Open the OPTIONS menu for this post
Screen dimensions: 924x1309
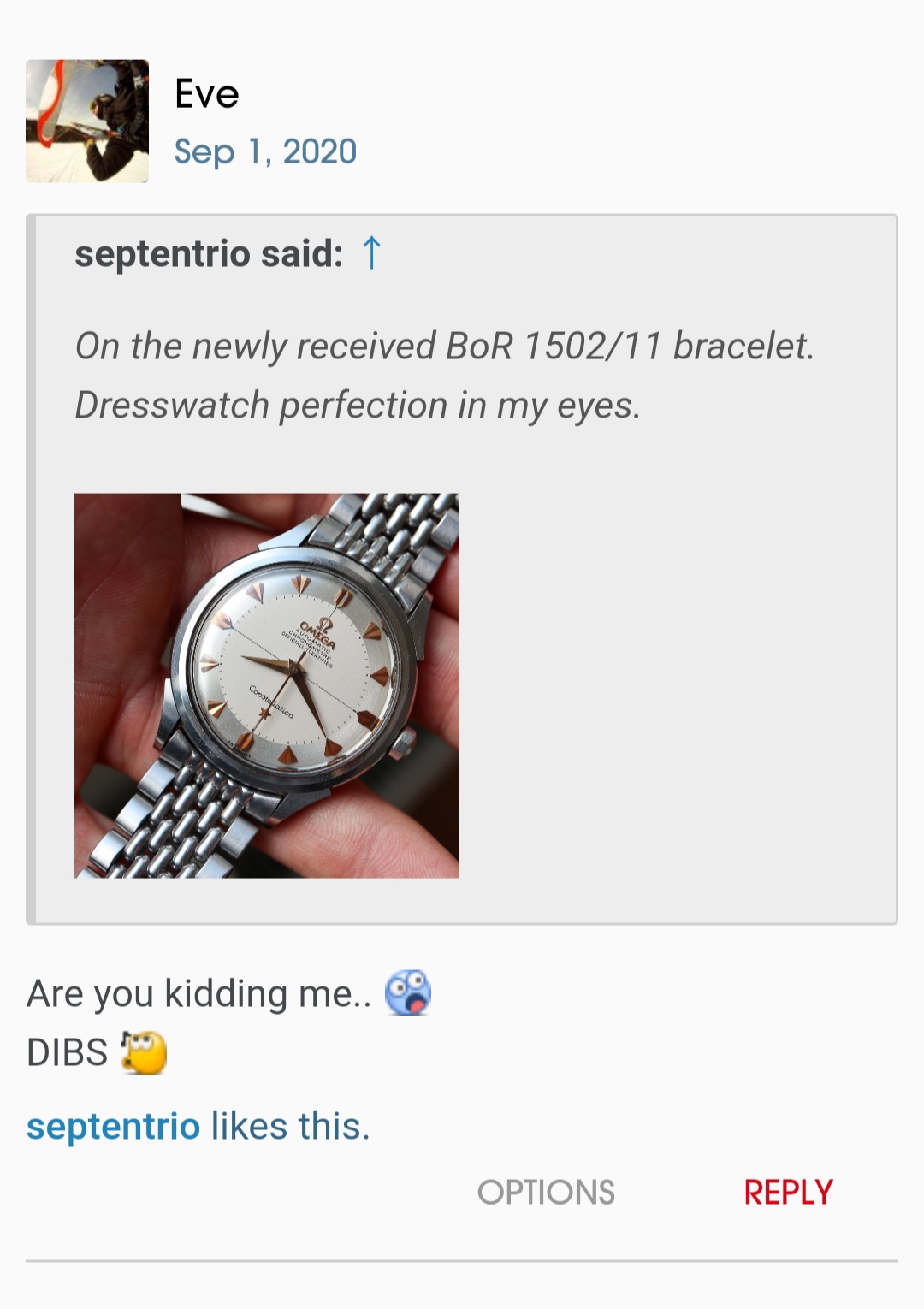pyautogui.click(x=546, y=1192)
